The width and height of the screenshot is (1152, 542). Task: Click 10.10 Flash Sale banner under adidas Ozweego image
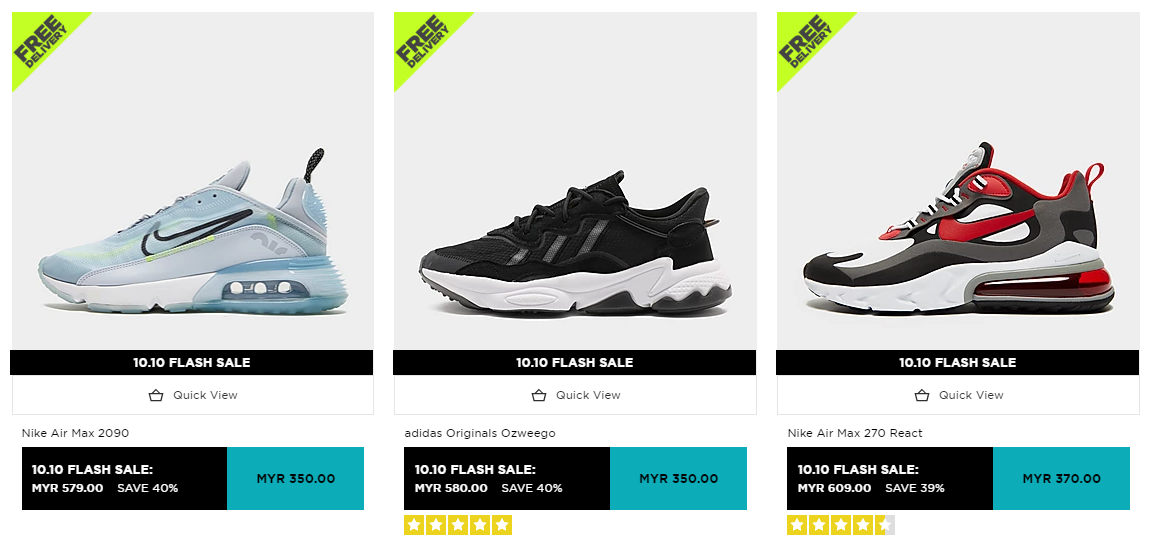coord(575,363)
